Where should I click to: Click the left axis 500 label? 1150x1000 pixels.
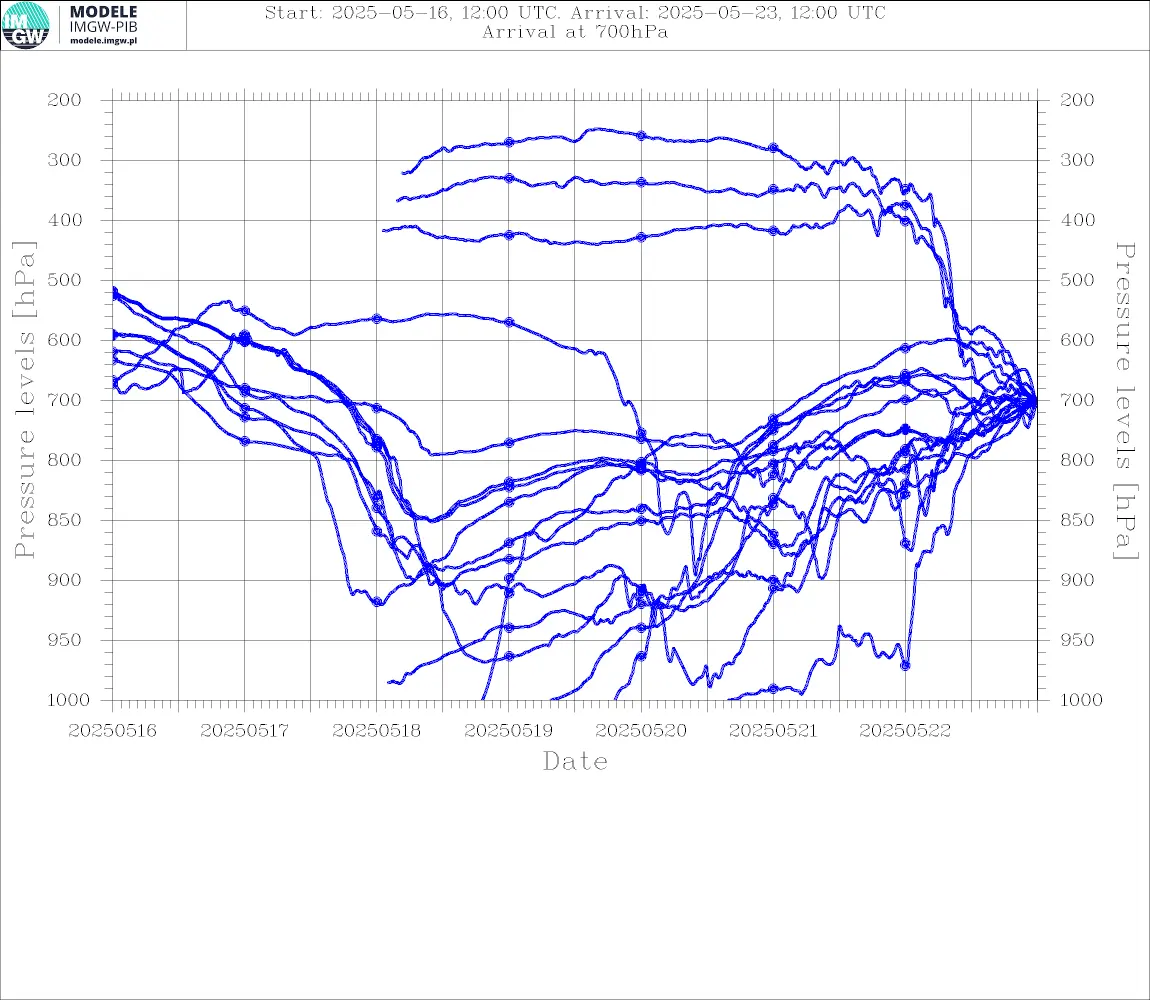65,280
